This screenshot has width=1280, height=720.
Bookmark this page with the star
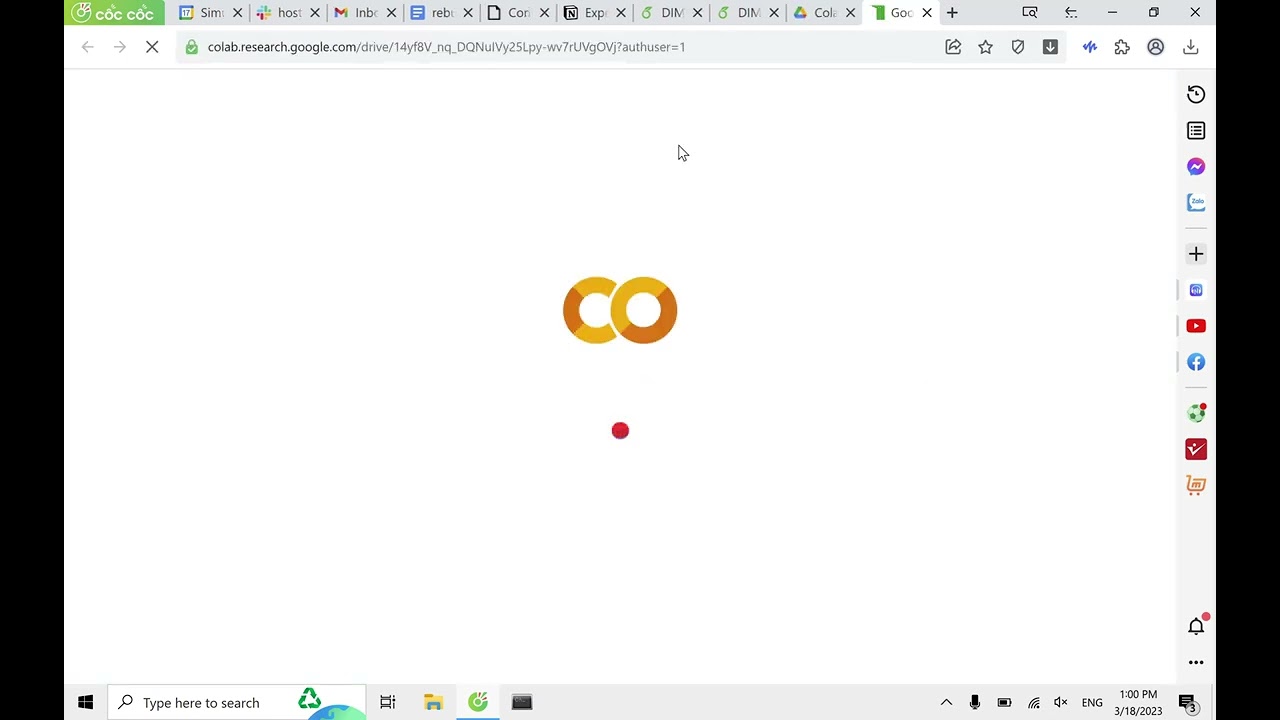[x=986, y=47]
